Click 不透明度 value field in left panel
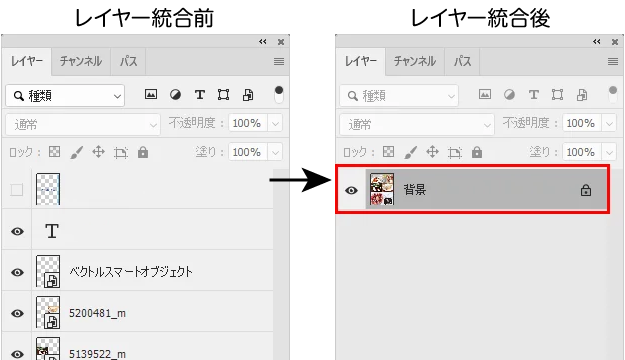The height and width of the screenshot is (360, 625). click(248, 123)
